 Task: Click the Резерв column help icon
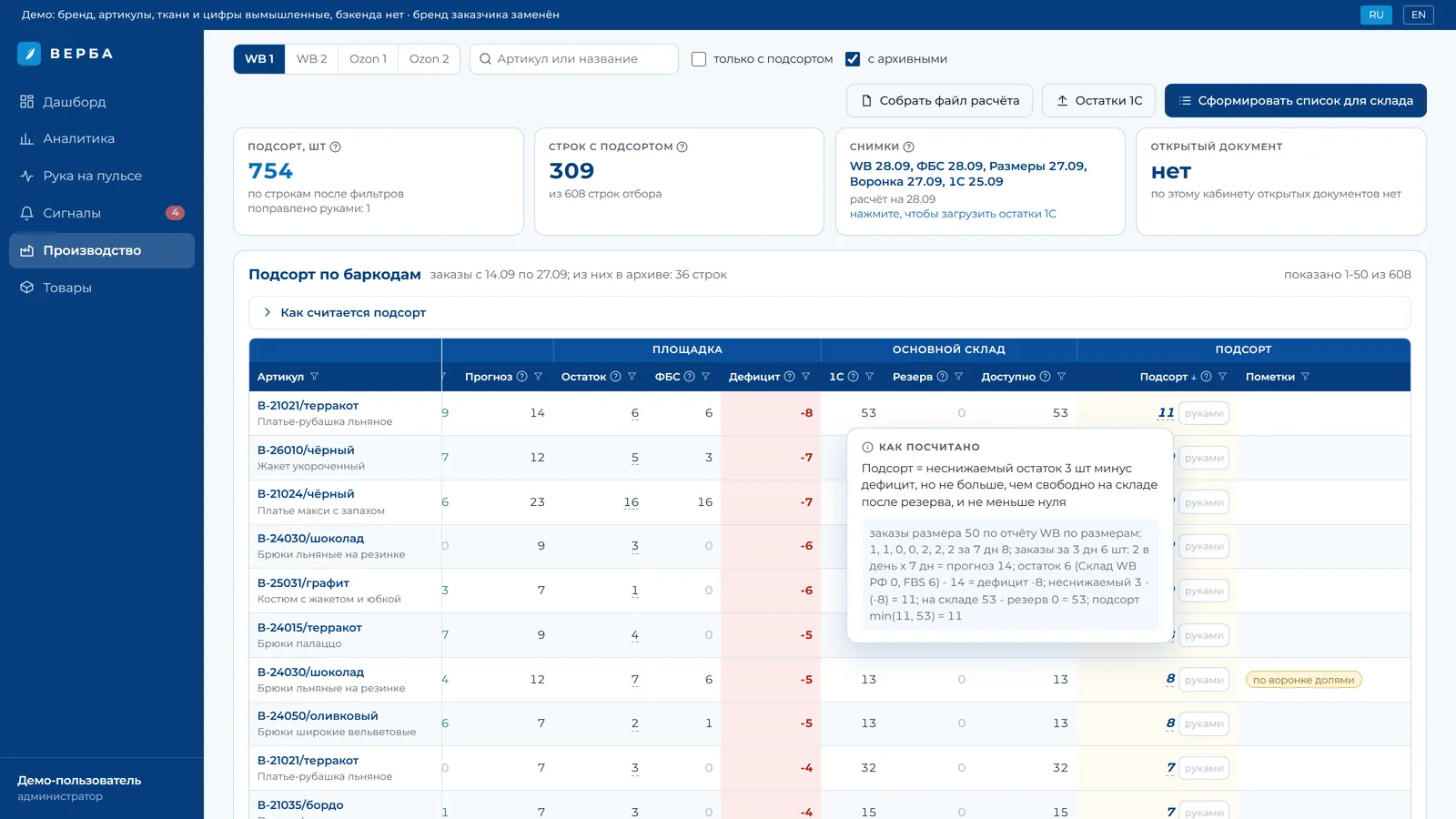click(942, 377)
